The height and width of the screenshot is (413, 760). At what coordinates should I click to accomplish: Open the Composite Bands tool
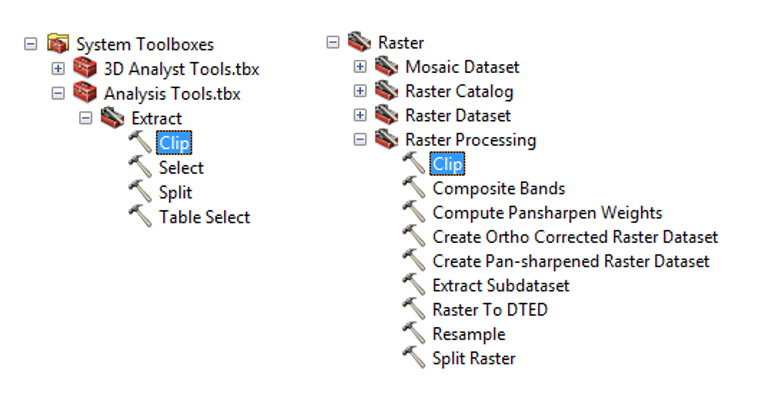click(x=498, y=188)
